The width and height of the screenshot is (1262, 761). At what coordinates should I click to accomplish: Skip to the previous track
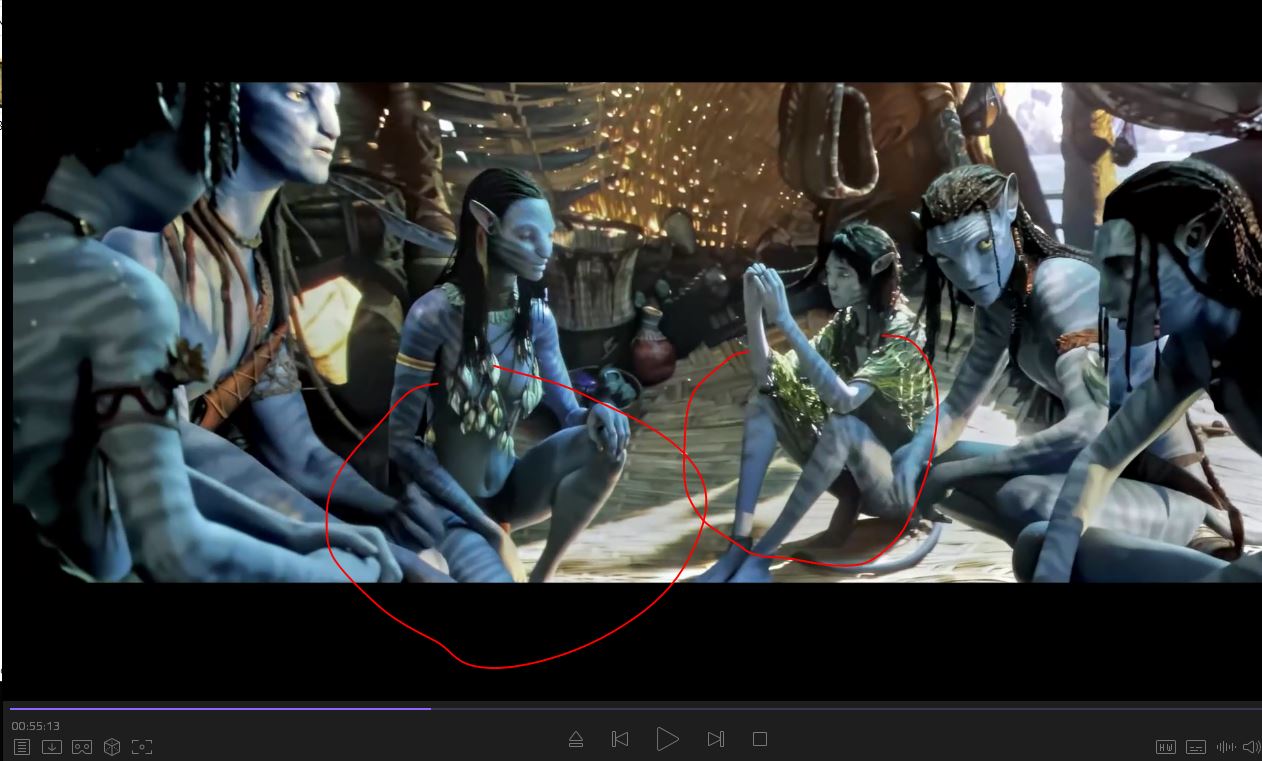[x=620, y=739]
